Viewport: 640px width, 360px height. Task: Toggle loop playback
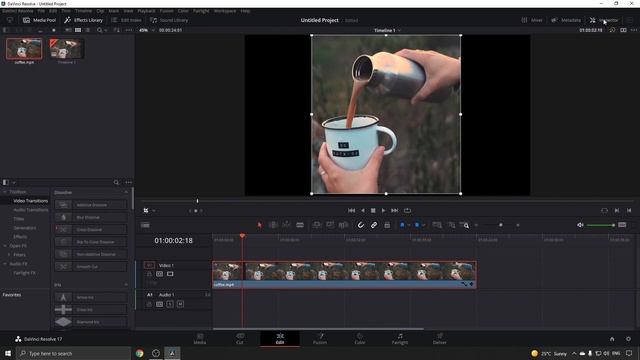click(x=407, y=210)
